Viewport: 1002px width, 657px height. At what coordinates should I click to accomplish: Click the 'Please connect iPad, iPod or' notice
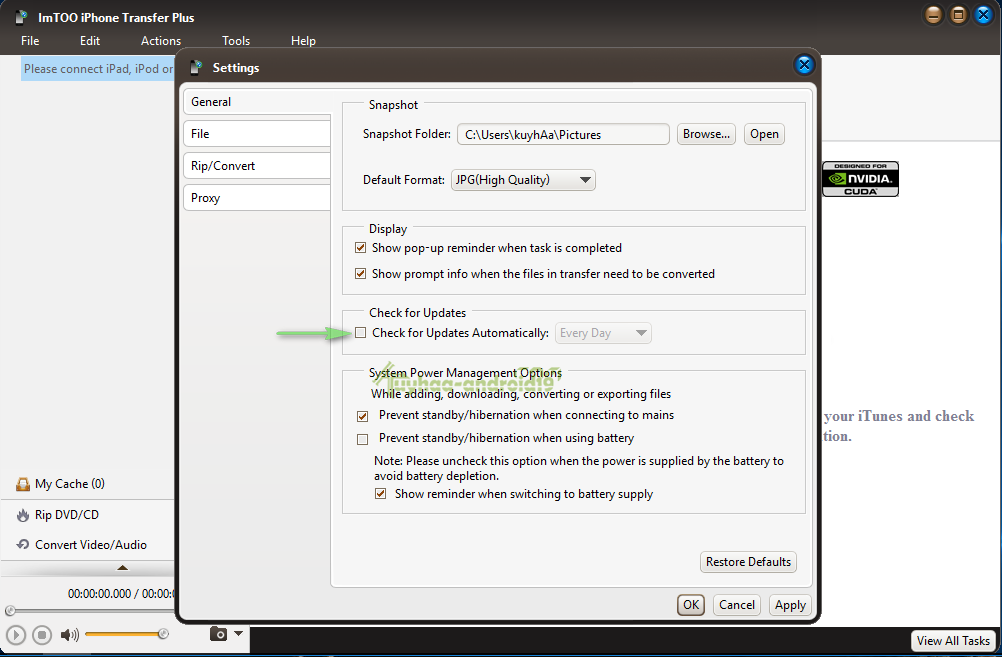point(98,68)
